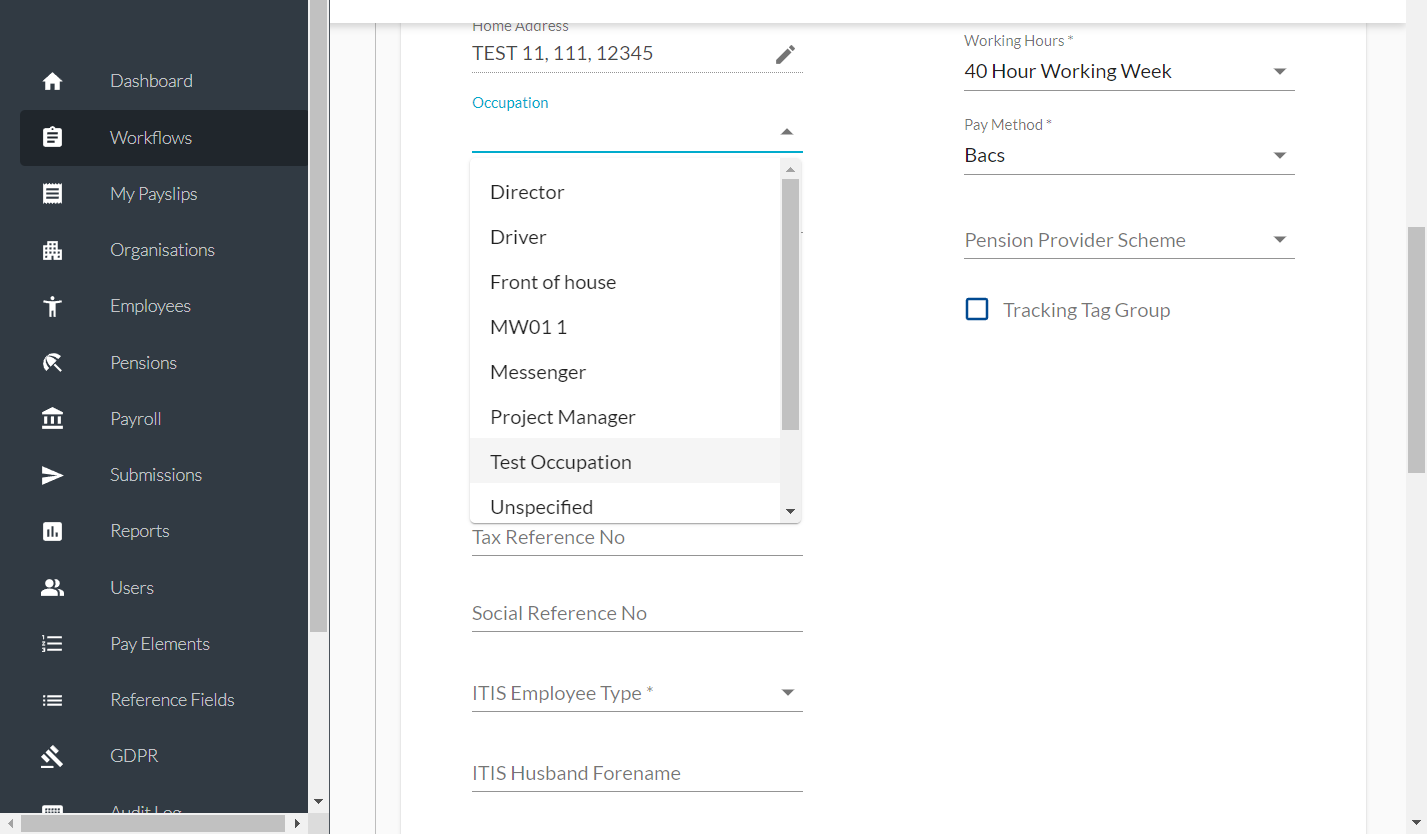The height and width of the screenshot is (834, 1427).
Task: Pick the Front of house option
Action: coord(625,282)
